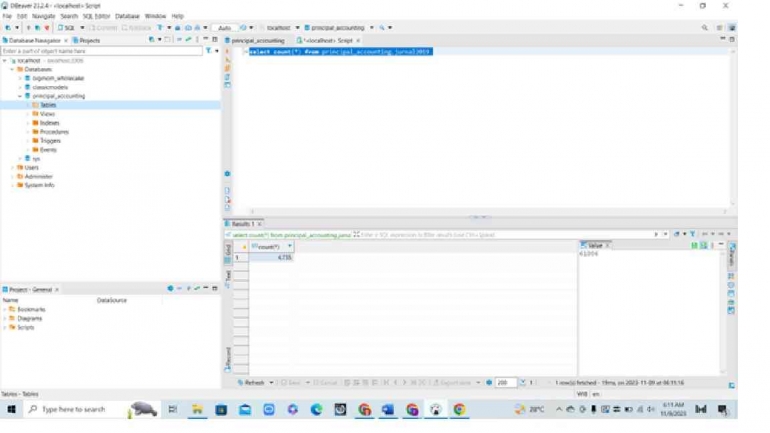Image resolution: width=770 pixels, height=433 pixels.
Task: Click the Commit button in toolbar
Action: (103, 28)
